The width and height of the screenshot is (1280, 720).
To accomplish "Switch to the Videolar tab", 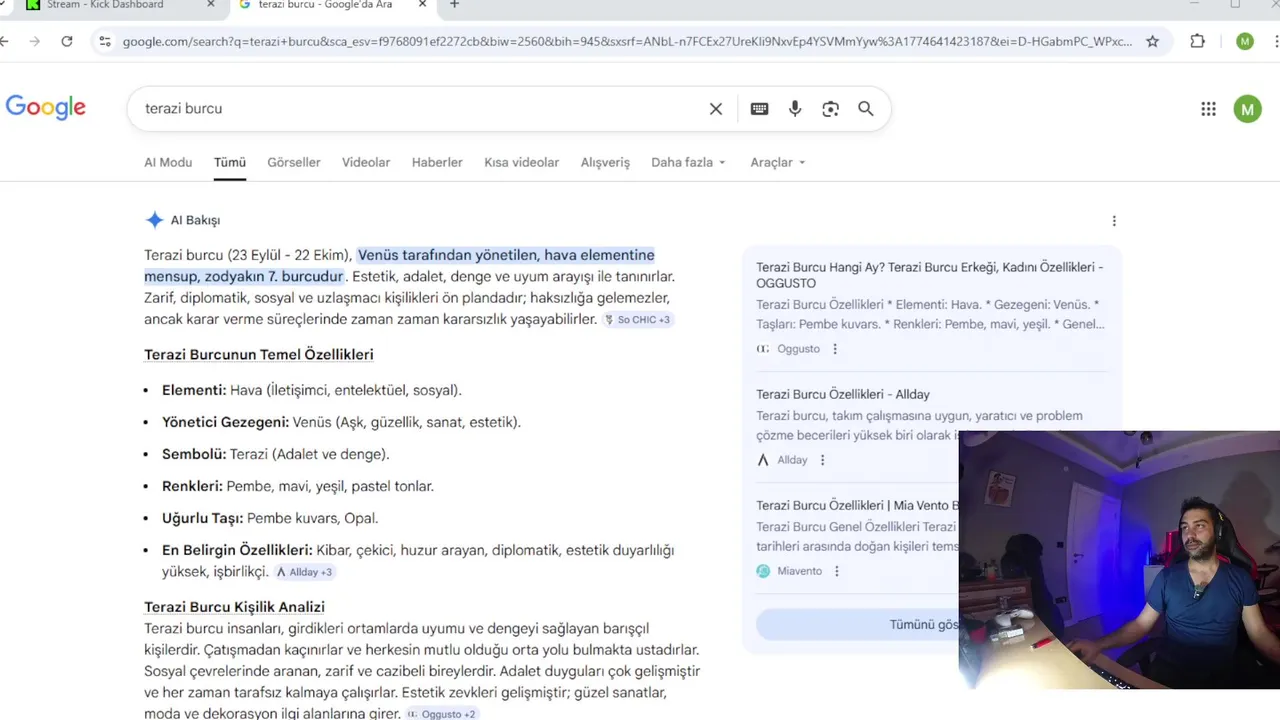I will coord(366,162).
